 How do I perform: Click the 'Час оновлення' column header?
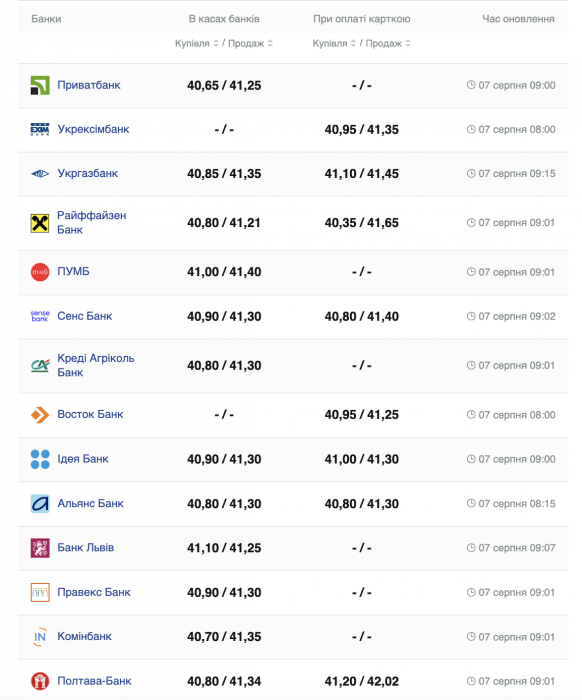point(519,19)
